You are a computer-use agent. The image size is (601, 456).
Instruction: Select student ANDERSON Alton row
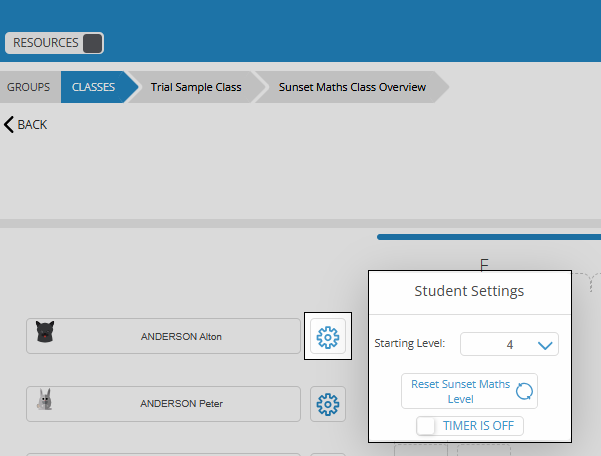pos(163,336)
